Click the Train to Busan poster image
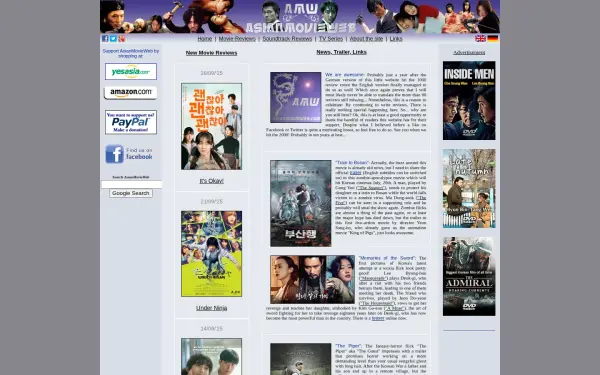Viewport: 600px width, 375px height. 301,204
